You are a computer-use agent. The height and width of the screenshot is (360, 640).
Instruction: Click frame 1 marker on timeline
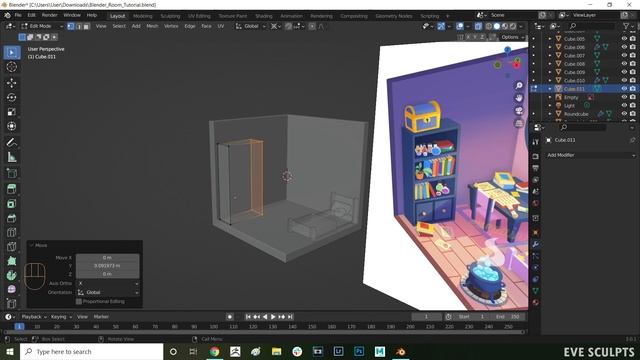coord(19,327)
